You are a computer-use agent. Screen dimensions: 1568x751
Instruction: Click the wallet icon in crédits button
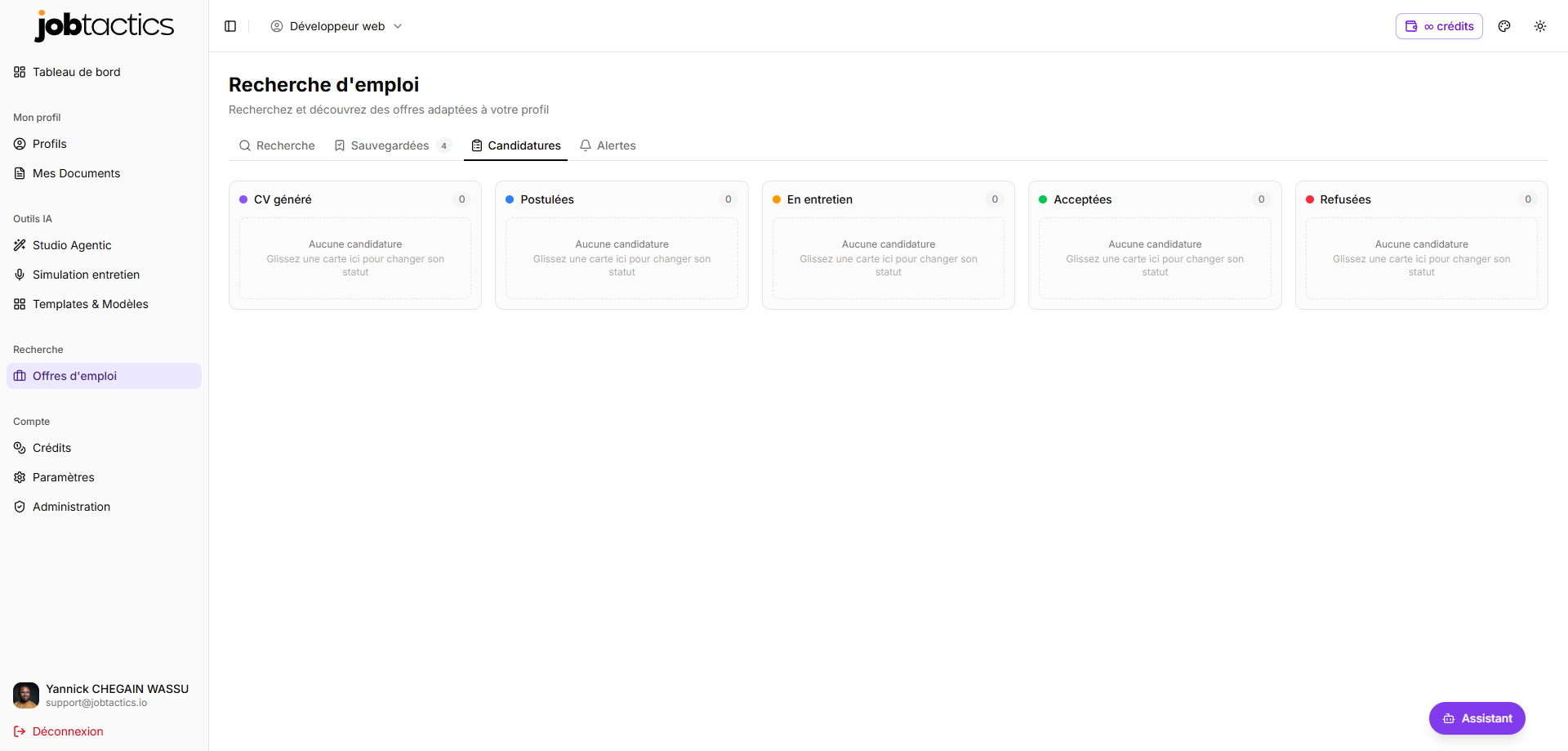click(1411, 26)
